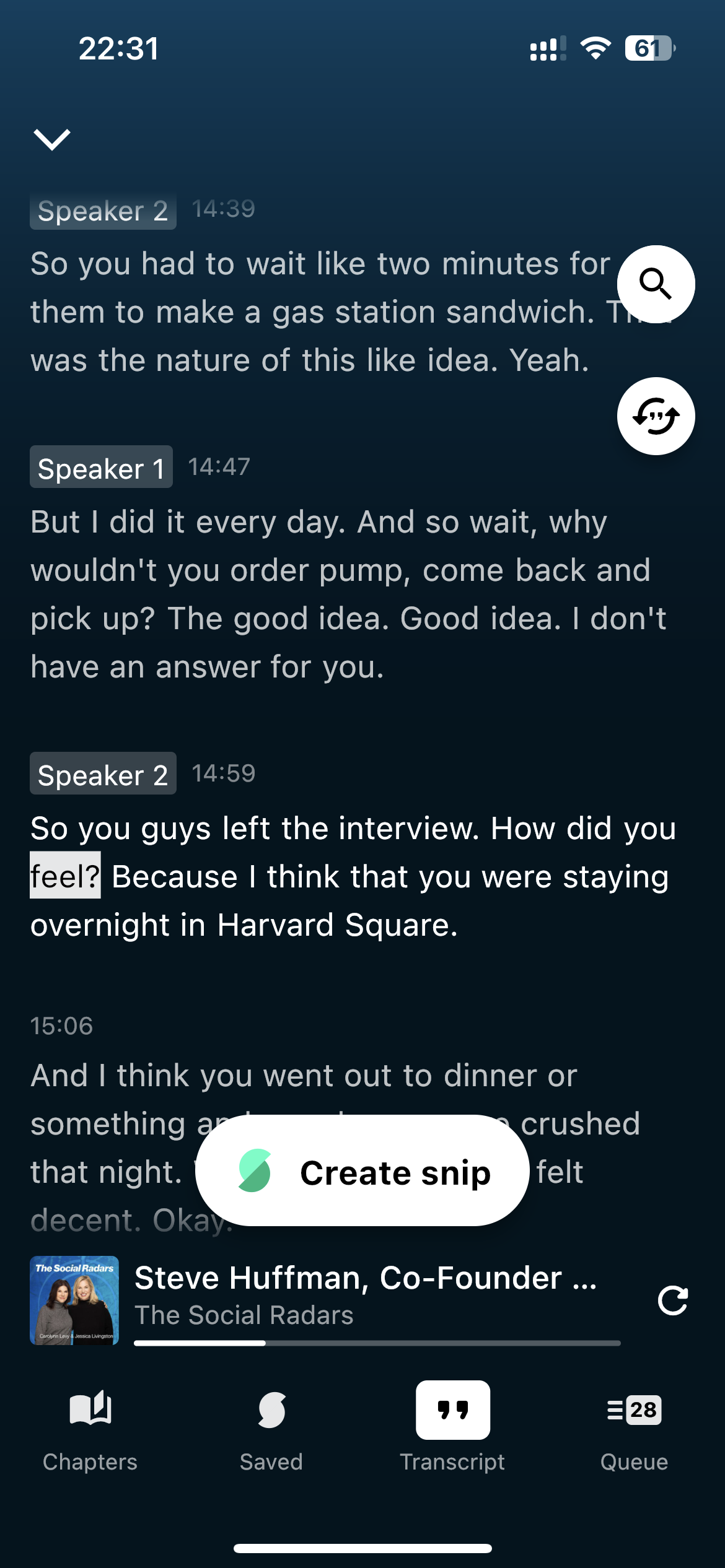Screen dimensions: 725x1568
Task: Open the Steve Huffman episode title
Action: pos(366,1278)
